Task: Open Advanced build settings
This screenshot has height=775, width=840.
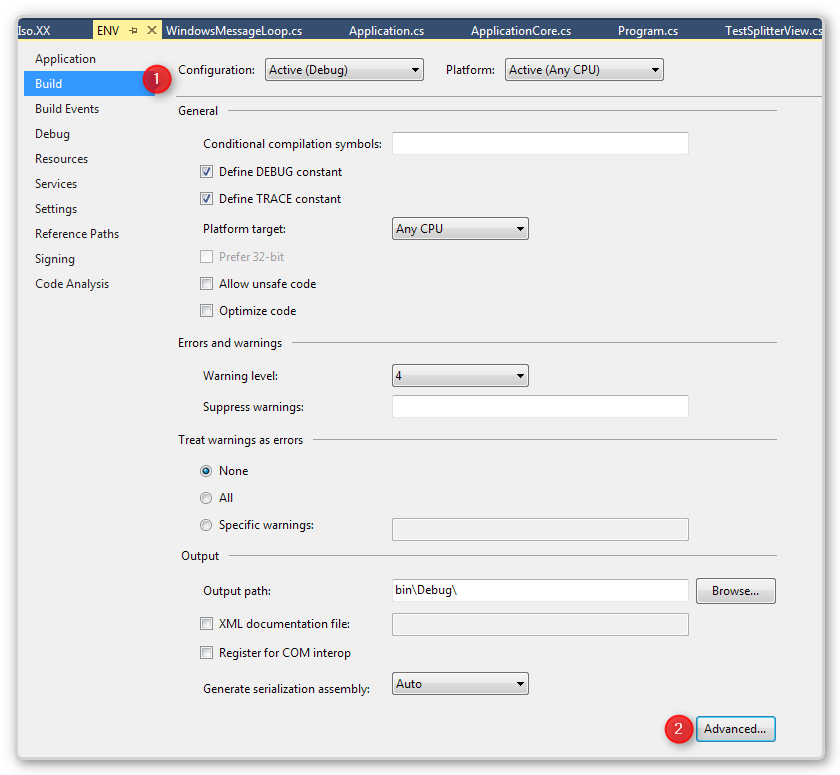Action: pyautogui.click(x=735, y=729)
